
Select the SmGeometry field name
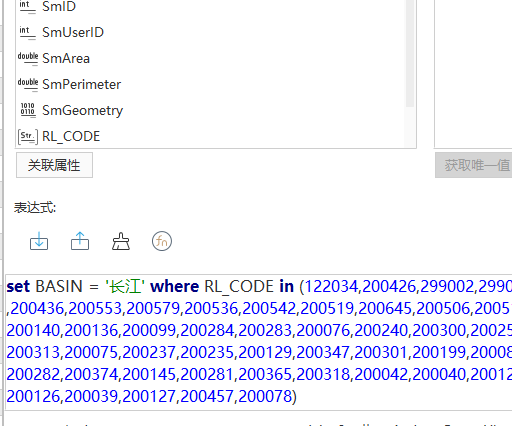click(82, 110)
